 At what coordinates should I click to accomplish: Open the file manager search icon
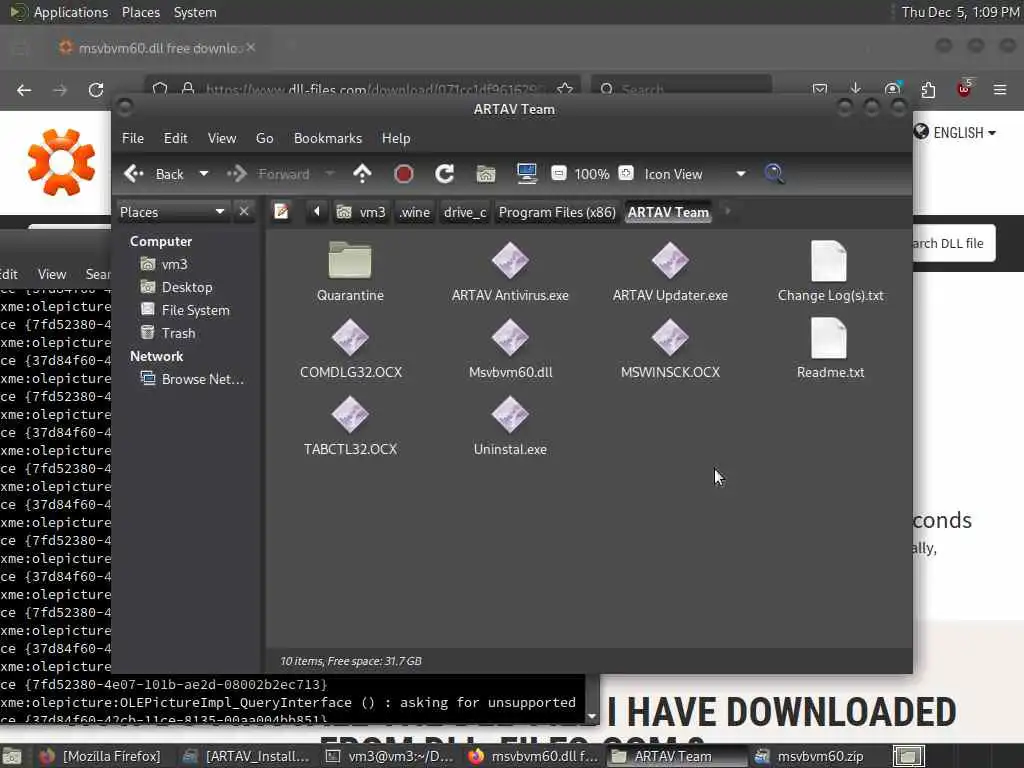[774, 174]
